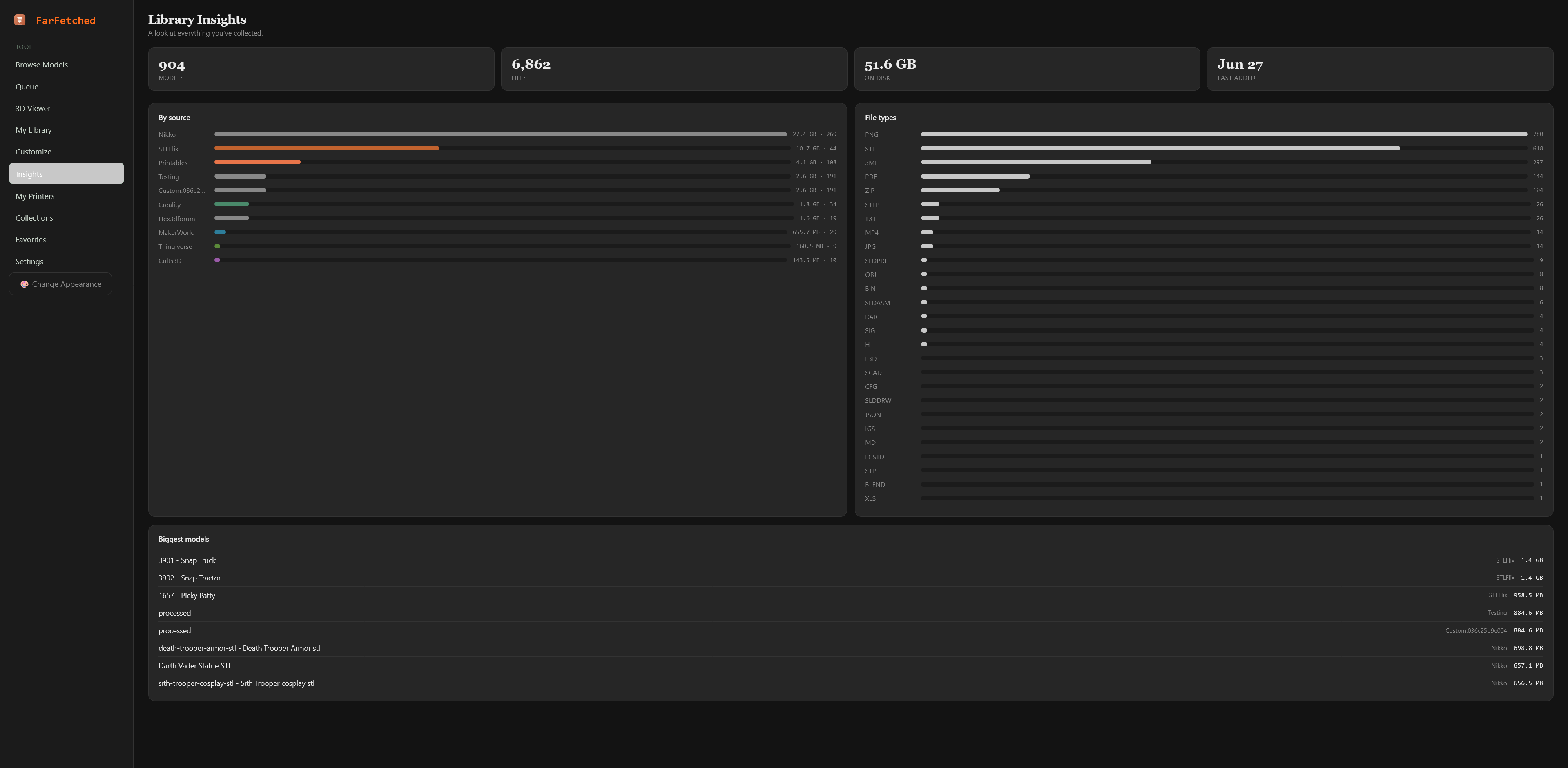Click the Printables source bar
Image resolution: width=1568 pixels, height=768 pixels.
click(x=257, y=162)
